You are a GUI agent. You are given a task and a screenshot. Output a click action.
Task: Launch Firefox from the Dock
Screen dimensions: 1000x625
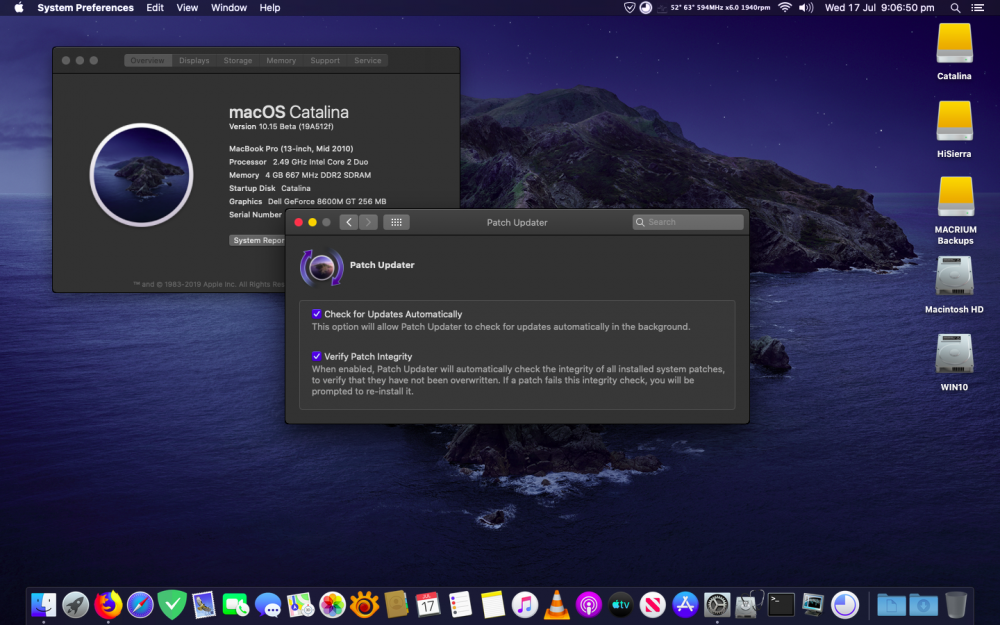[108, 605]
